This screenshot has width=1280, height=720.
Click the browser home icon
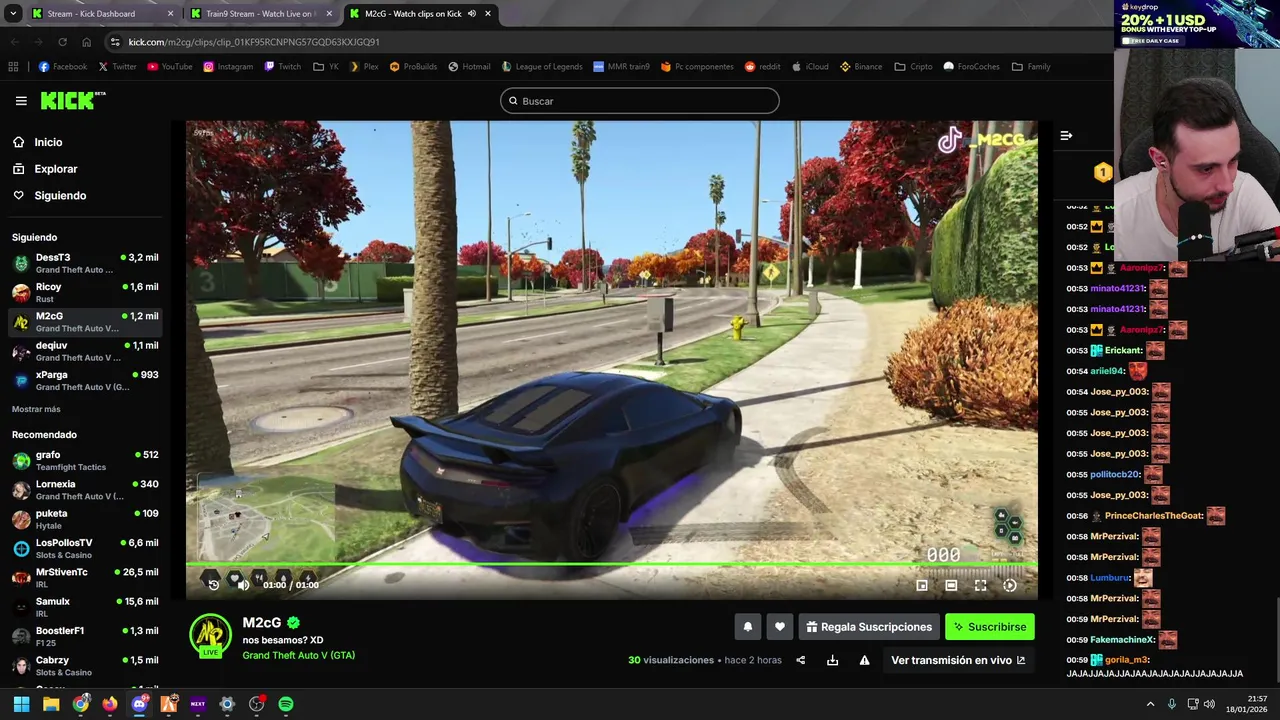[86, 42]
